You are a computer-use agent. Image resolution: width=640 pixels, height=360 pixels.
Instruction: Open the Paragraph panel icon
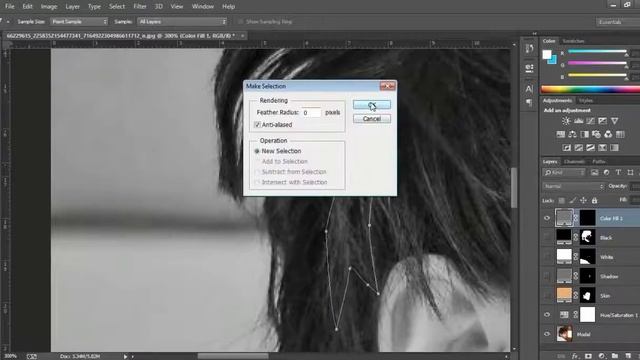[529, 102]
